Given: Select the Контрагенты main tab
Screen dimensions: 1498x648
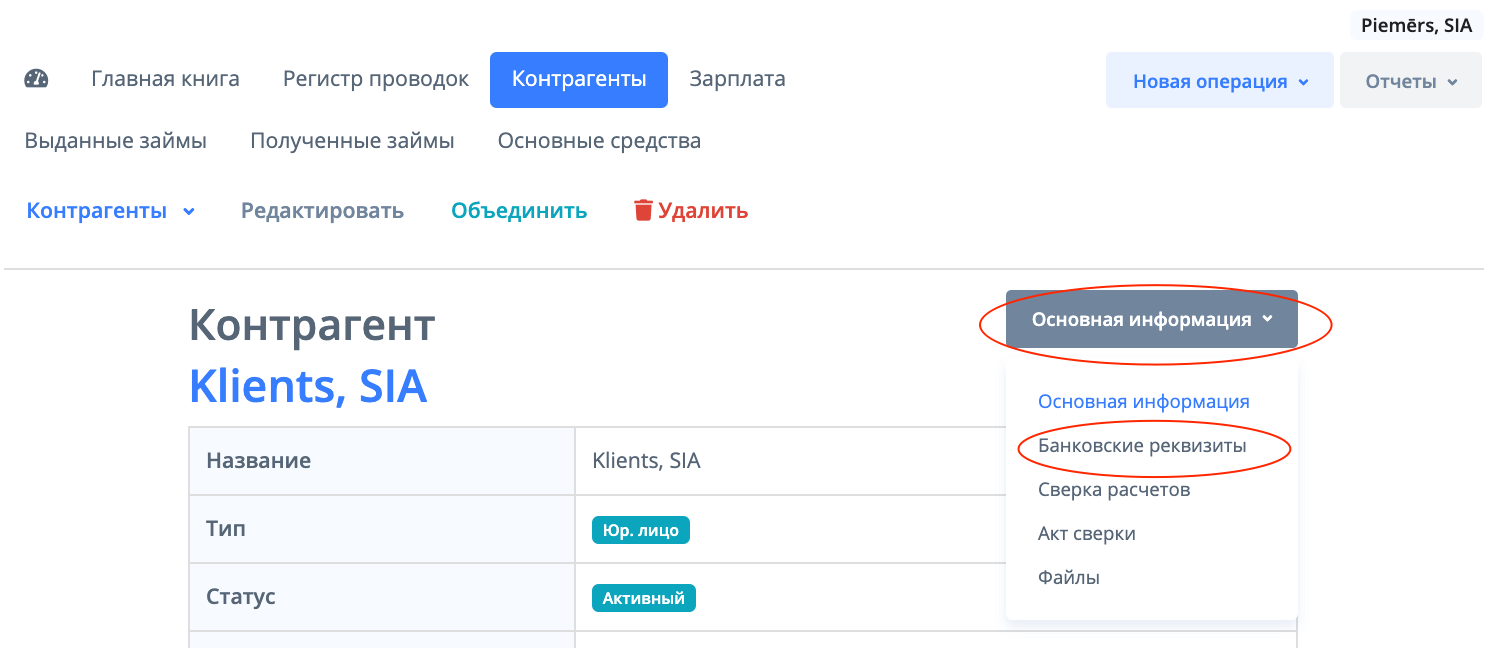Looking at the screenshot, I should coord(578,79).
